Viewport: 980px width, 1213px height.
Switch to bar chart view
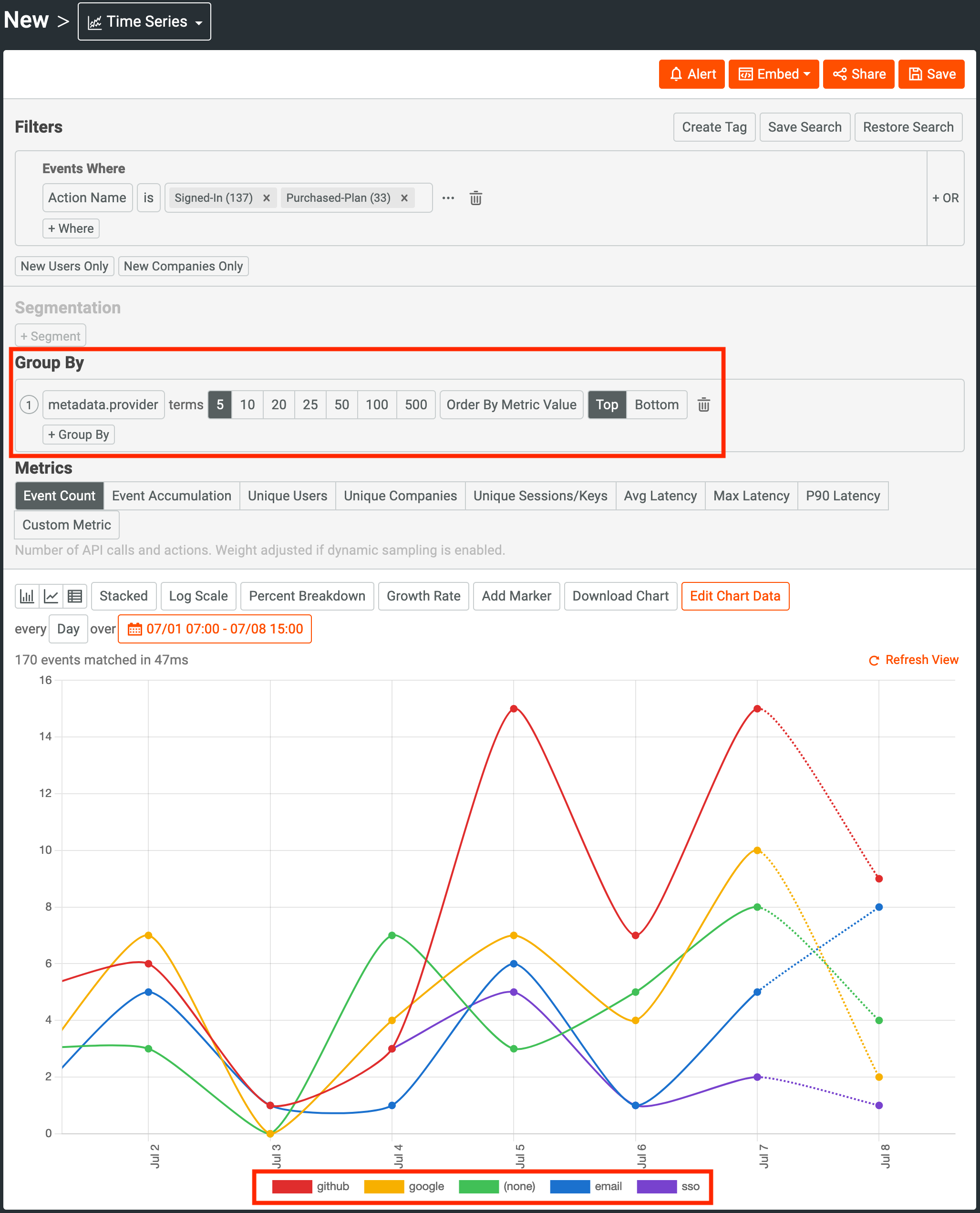click(x=27, y=596)
